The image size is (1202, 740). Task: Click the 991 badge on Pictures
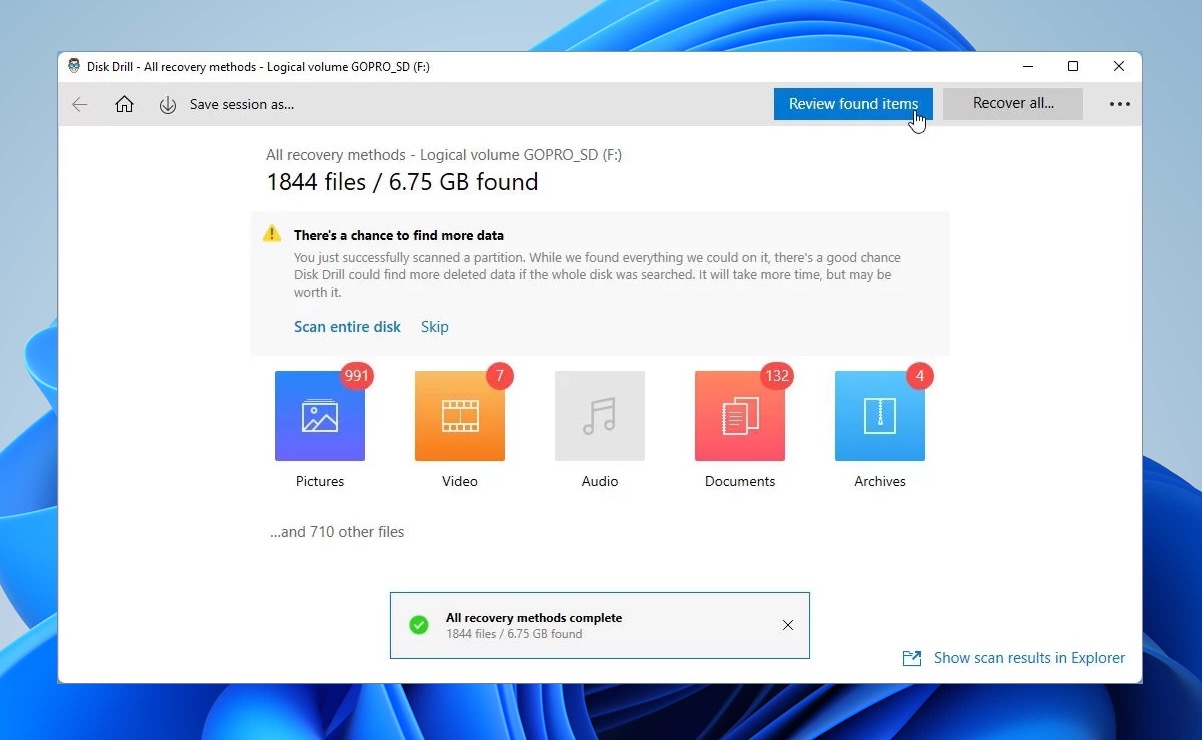pos(356,376)
